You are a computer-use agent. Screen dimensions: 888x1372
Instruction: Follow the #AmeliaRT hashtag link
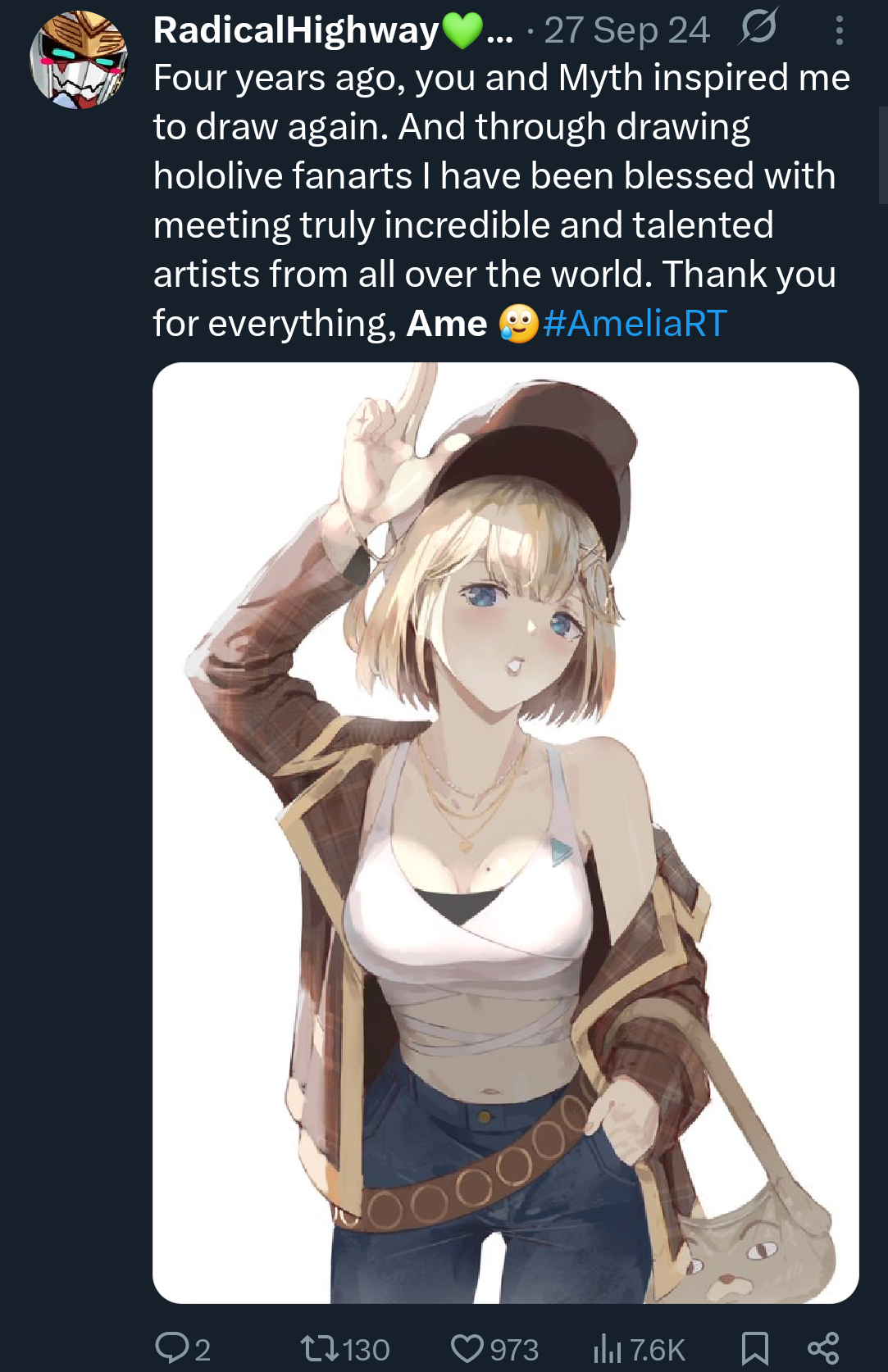[635, 323]
